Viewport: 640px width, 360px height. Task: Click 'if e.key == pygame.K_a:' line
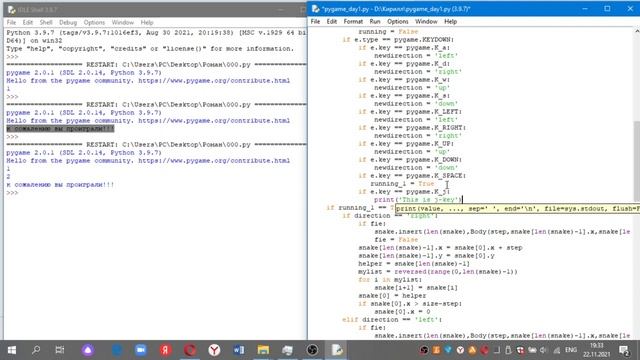(404, 48)
